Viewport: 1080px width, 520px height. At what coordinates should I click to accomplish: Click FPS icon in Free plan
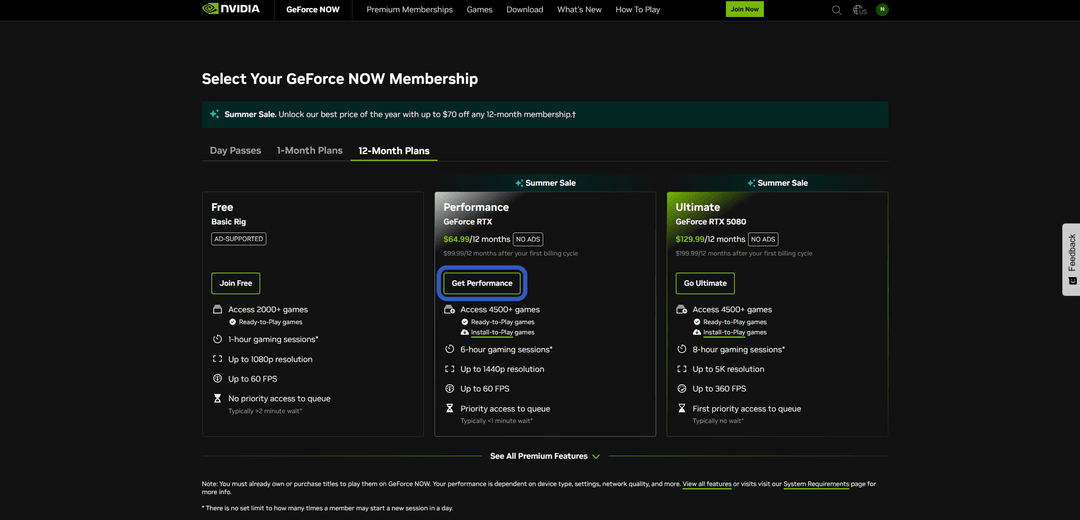pyautogui.click(x=217, y=379)
